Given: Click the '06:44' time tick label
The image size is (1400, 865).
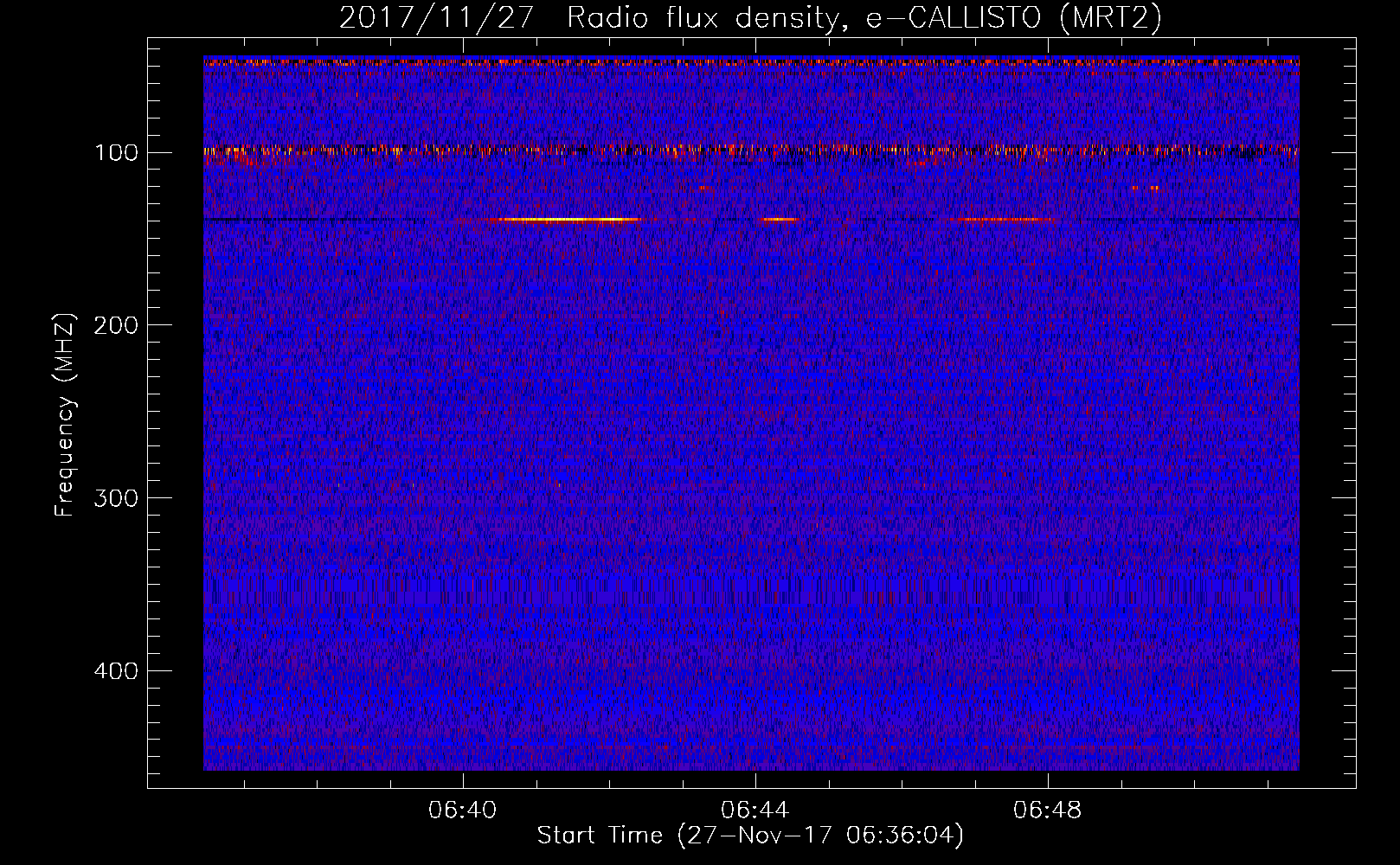Looking at the screenshot, I should coord(755,811).
